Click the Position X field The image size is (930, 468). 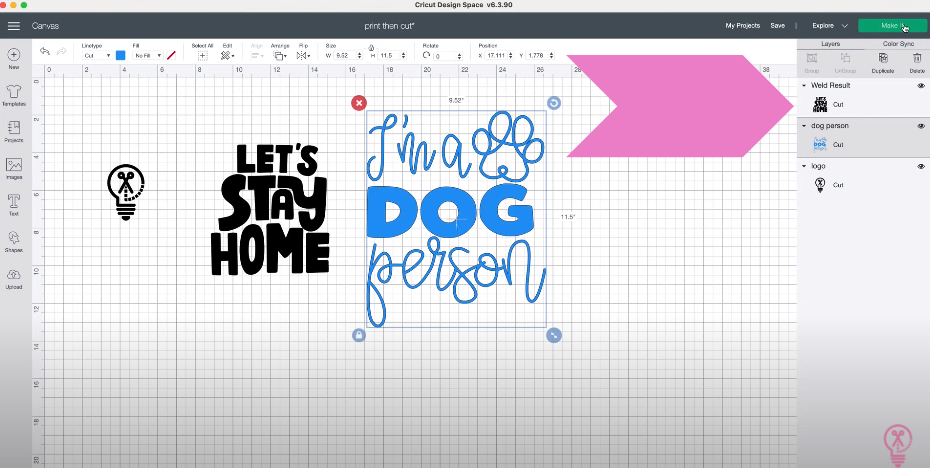pyautogui.click(x=496, y=55)
